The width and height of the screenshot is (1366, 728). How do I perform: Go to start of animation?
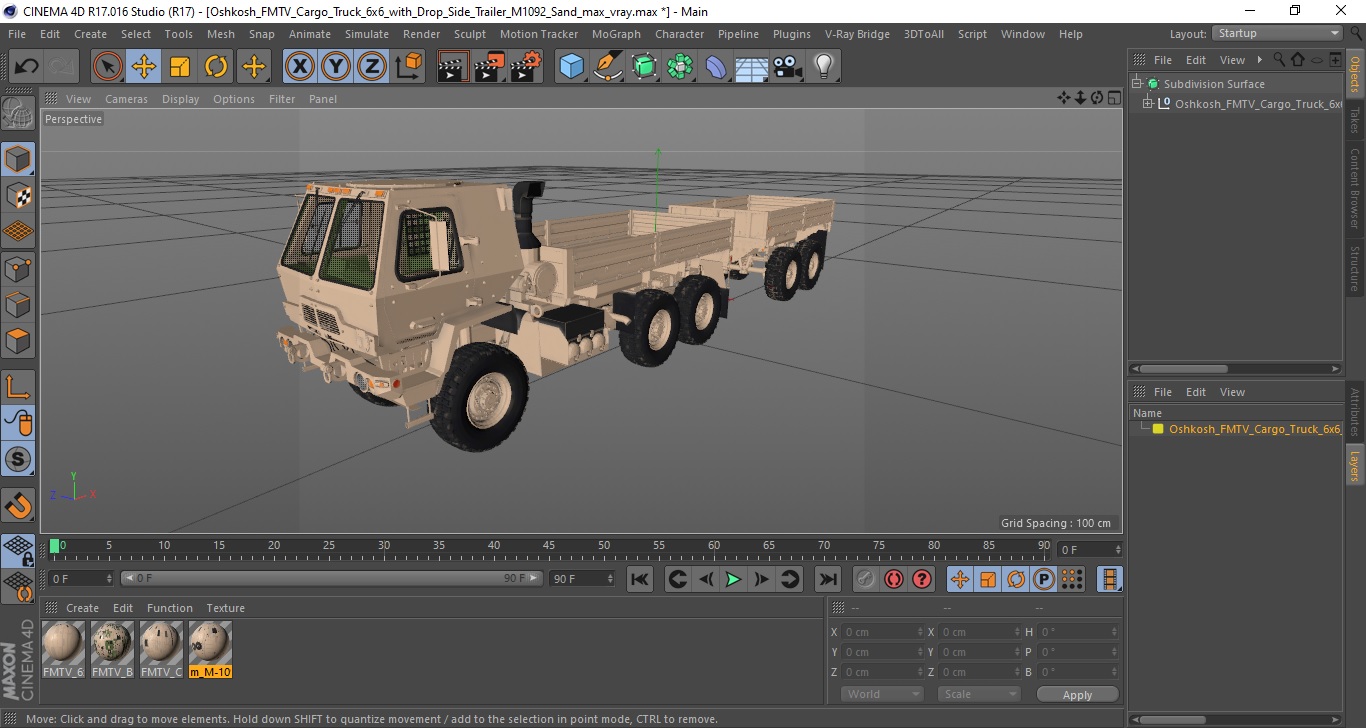click(640, 579)
